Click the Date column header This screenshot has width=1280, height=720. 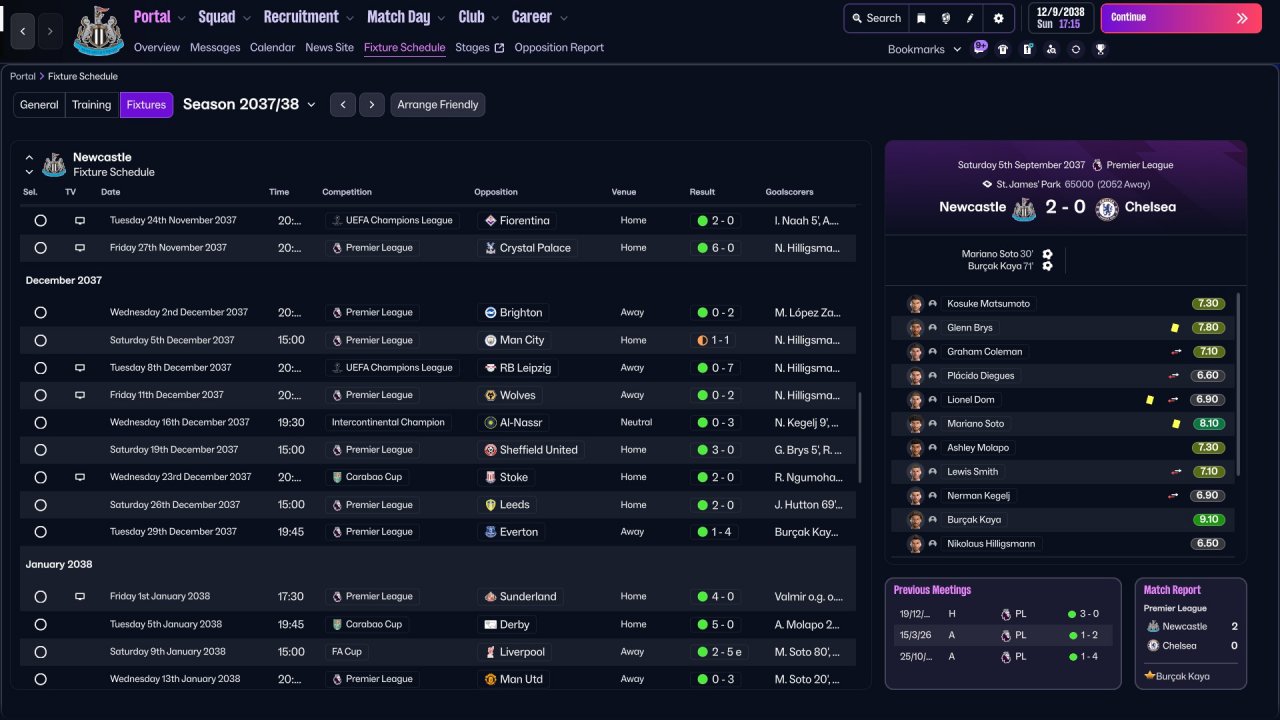pyautogui.click(x=111, y=192)
